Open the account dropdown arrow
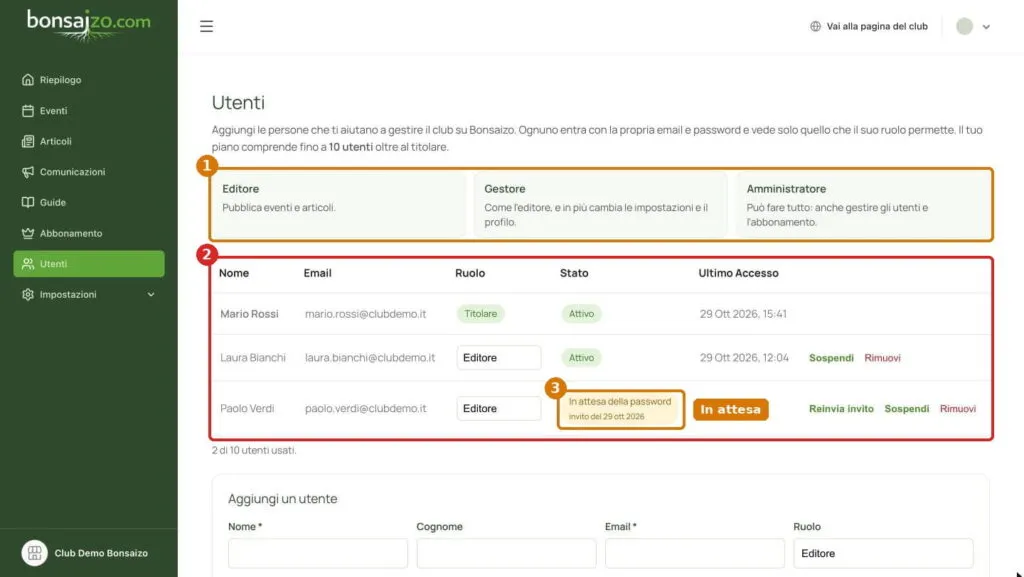 tap(986, 27)
